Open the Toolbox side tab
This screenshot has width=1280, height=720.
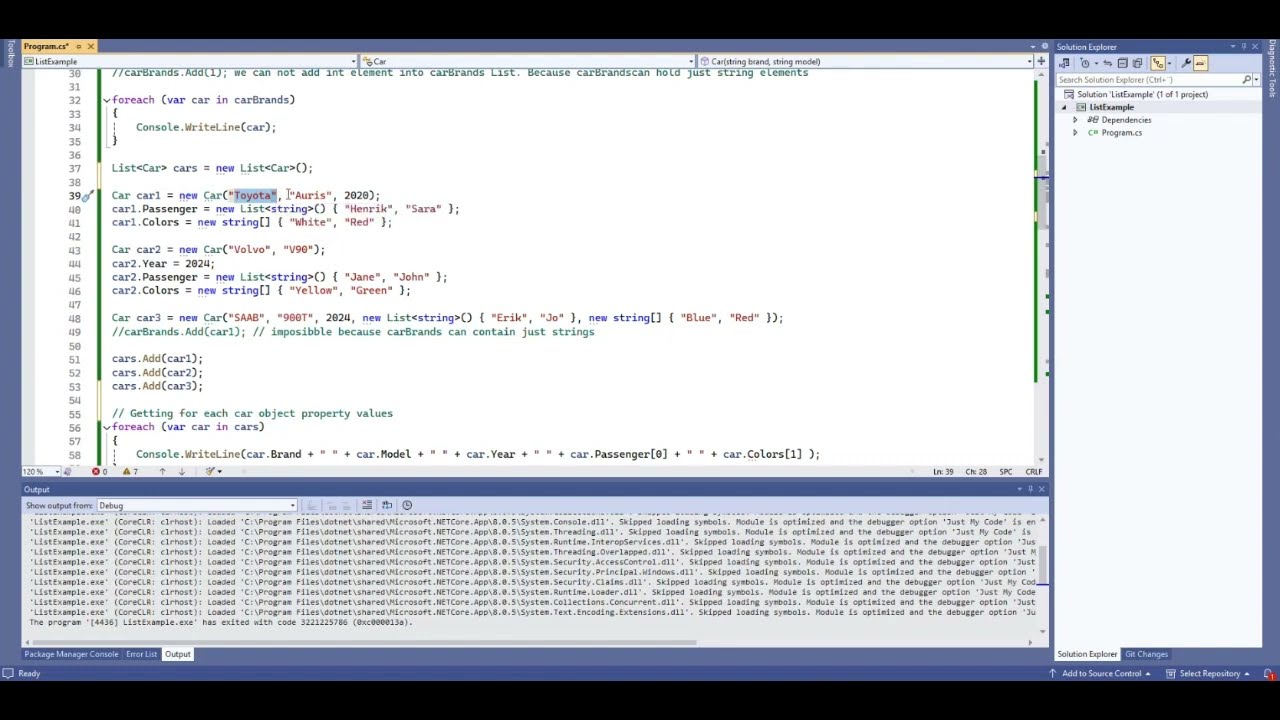(9, 54)
